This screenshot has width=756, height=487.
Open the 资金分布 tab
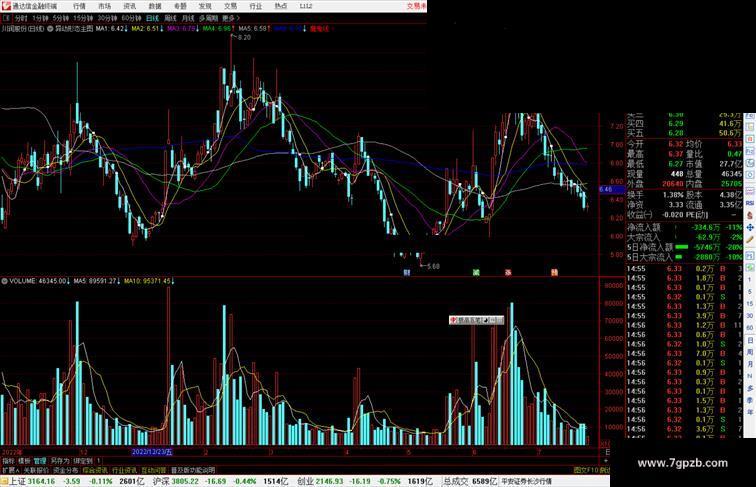coord(66,470)
